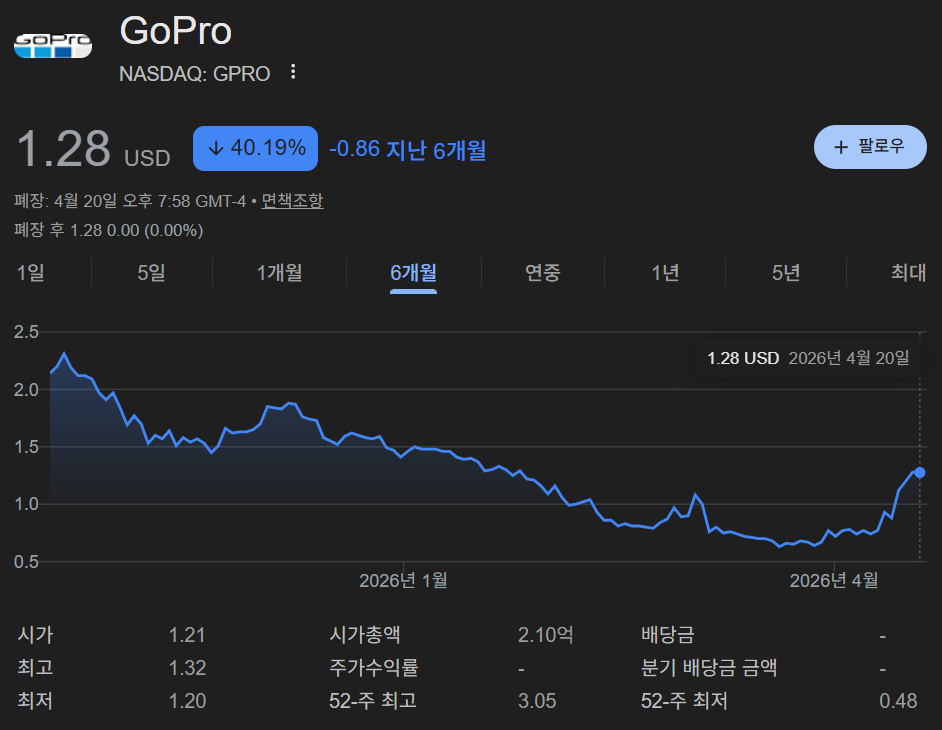Switch to the 연중 year-to-date tab
Image resolution: width=942 pixels, height=730 pixels.
click(x=543, y=273)
